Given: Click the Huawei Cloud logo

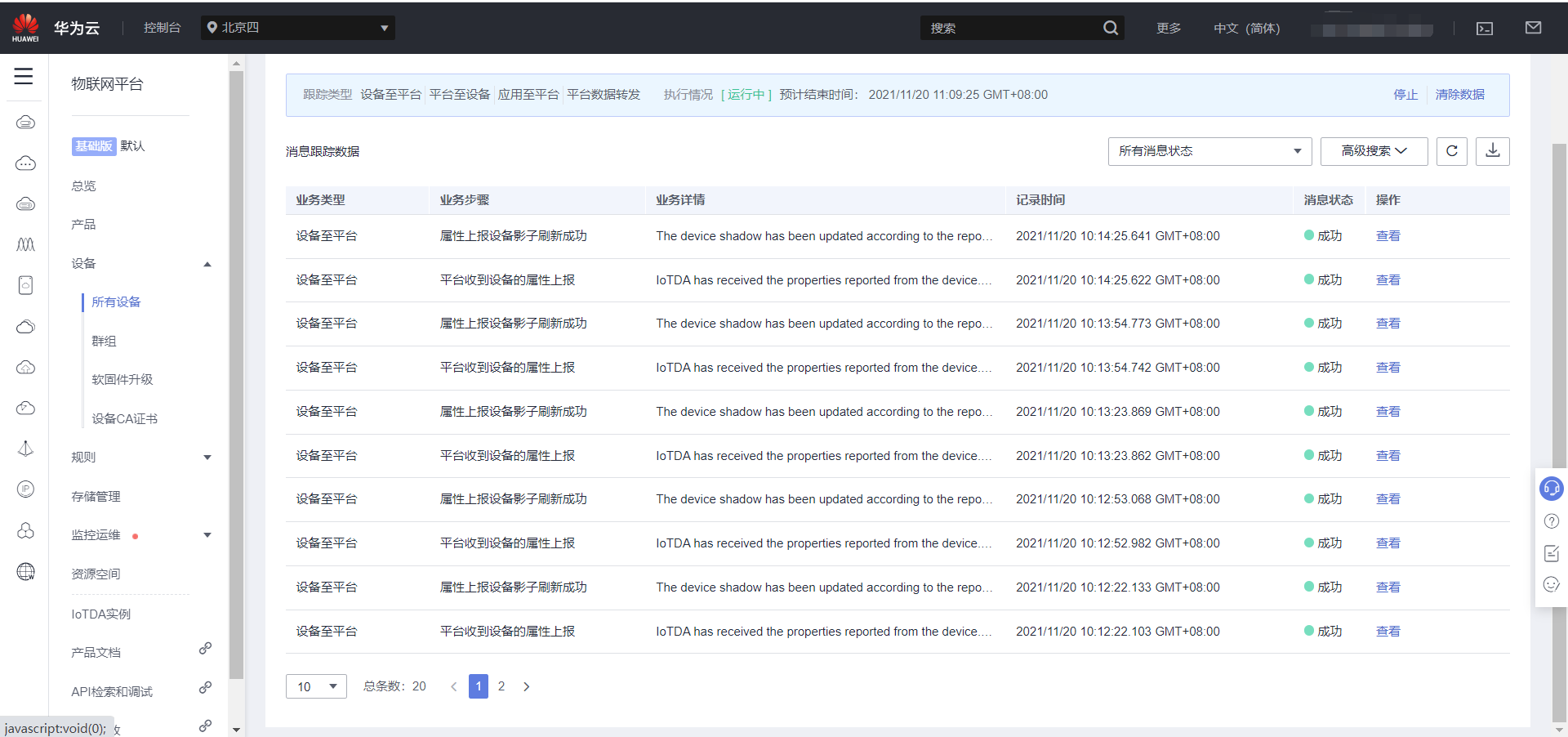Looking at the screenshot, I should pos(25,28).
